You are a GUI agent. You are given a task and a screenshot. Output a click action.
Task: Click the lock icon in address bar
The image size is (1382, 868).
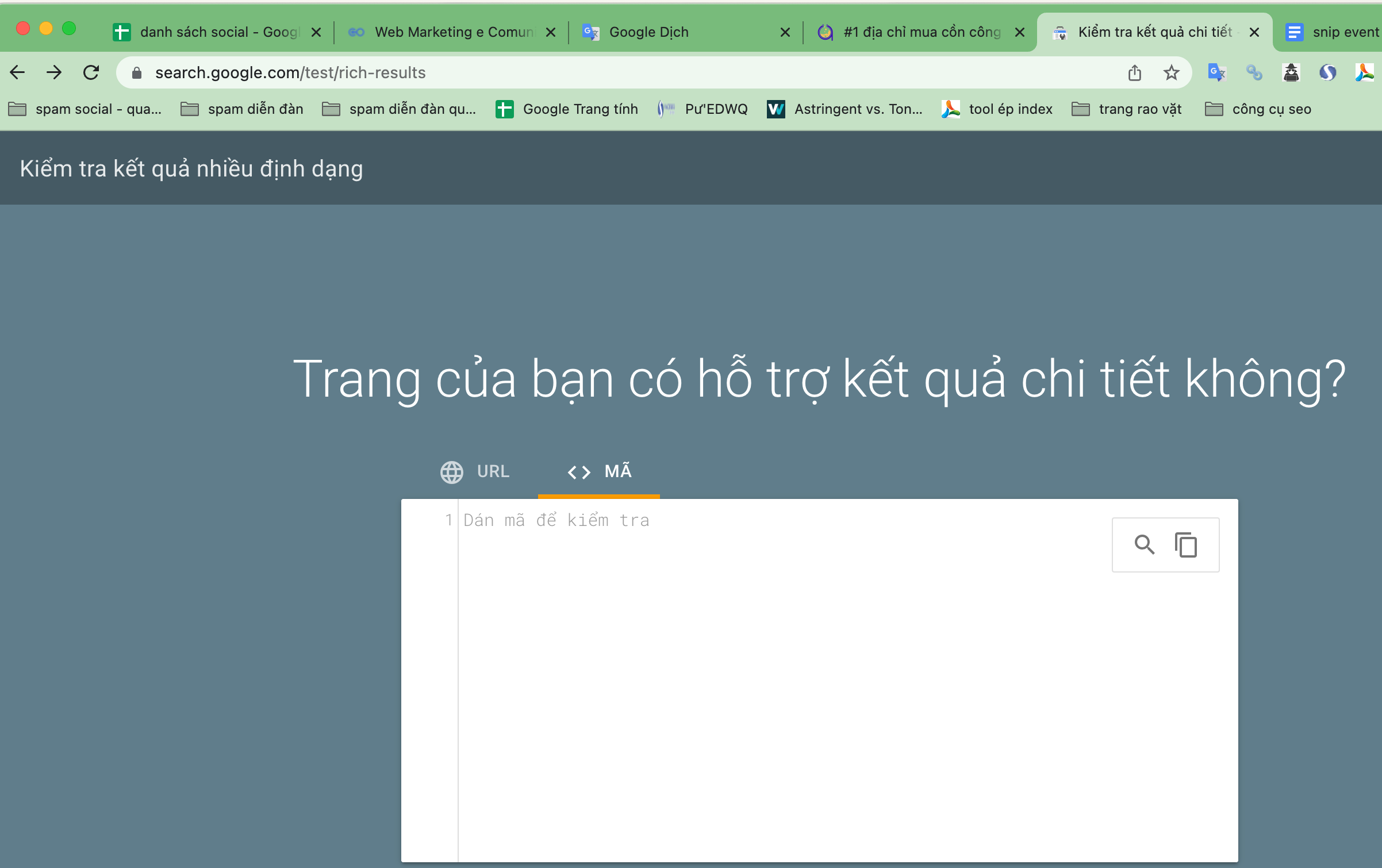[137, 72]
